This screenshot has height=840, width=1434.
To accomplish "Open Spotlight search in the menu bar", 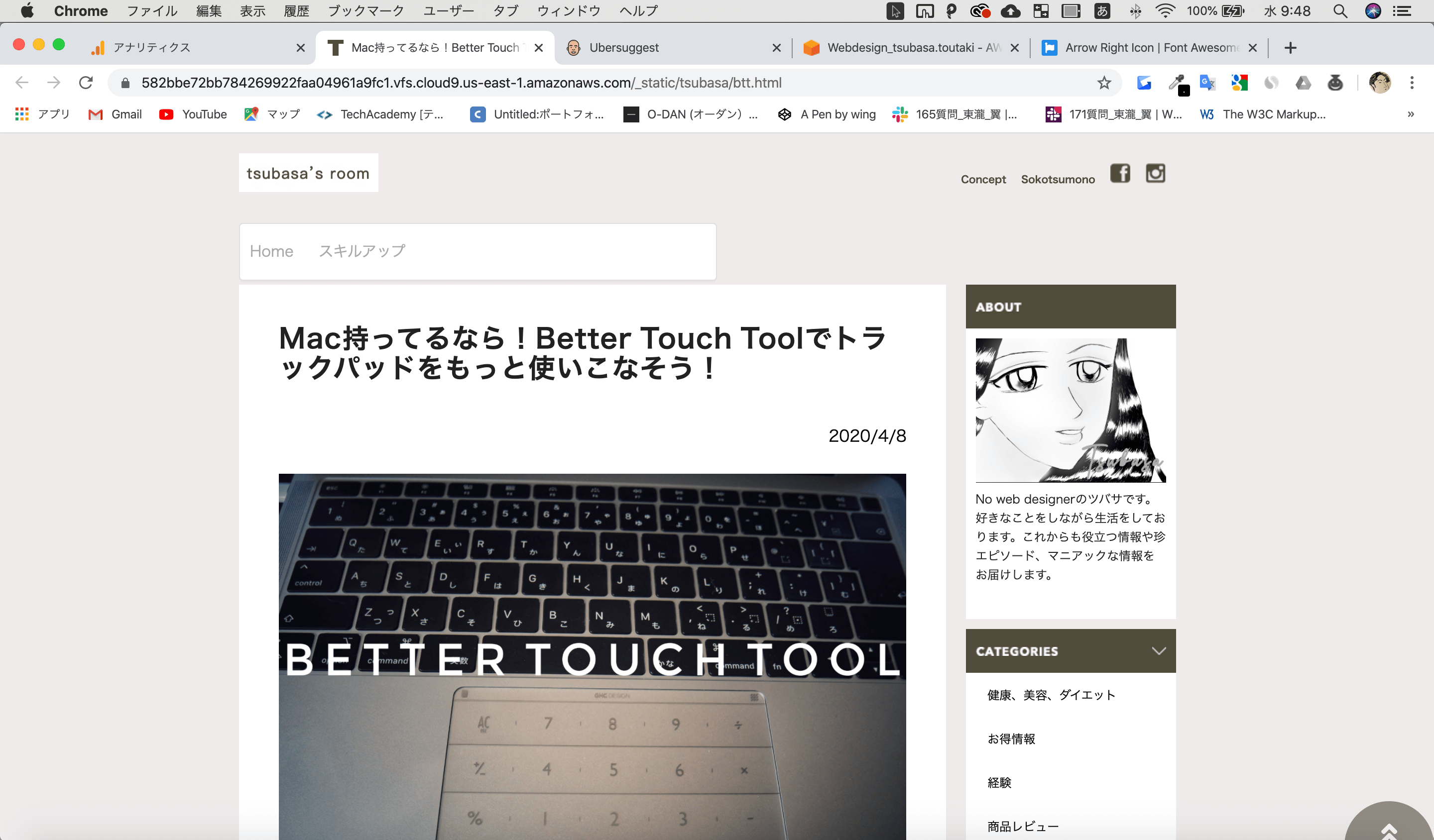I will pos(1340,11).
